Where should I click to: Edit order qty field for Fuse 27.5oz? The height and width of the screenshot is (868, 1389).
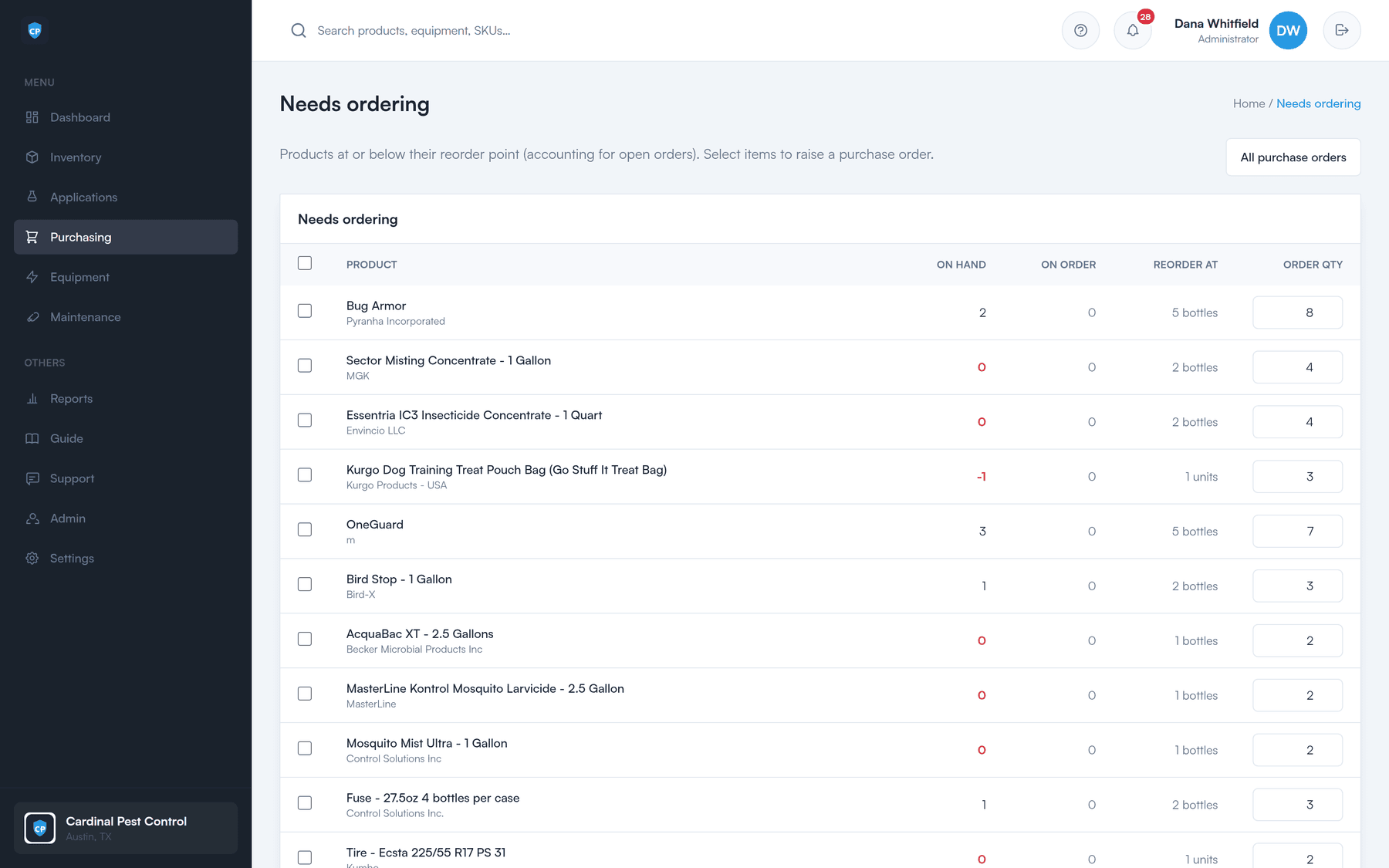pos(1297,805)
